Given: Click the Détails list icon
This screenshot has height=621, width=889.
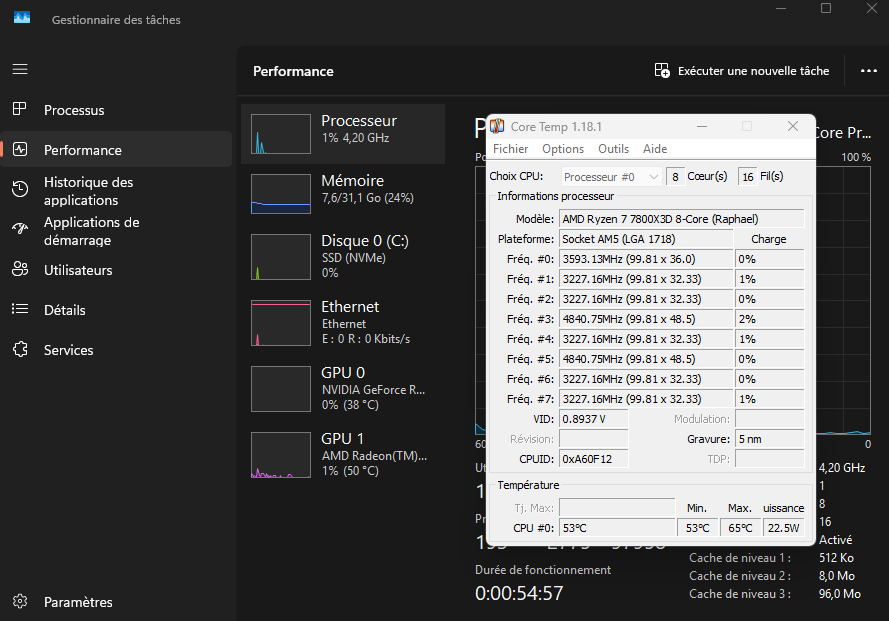Looking at the screenshot, I should coord(20,309).
